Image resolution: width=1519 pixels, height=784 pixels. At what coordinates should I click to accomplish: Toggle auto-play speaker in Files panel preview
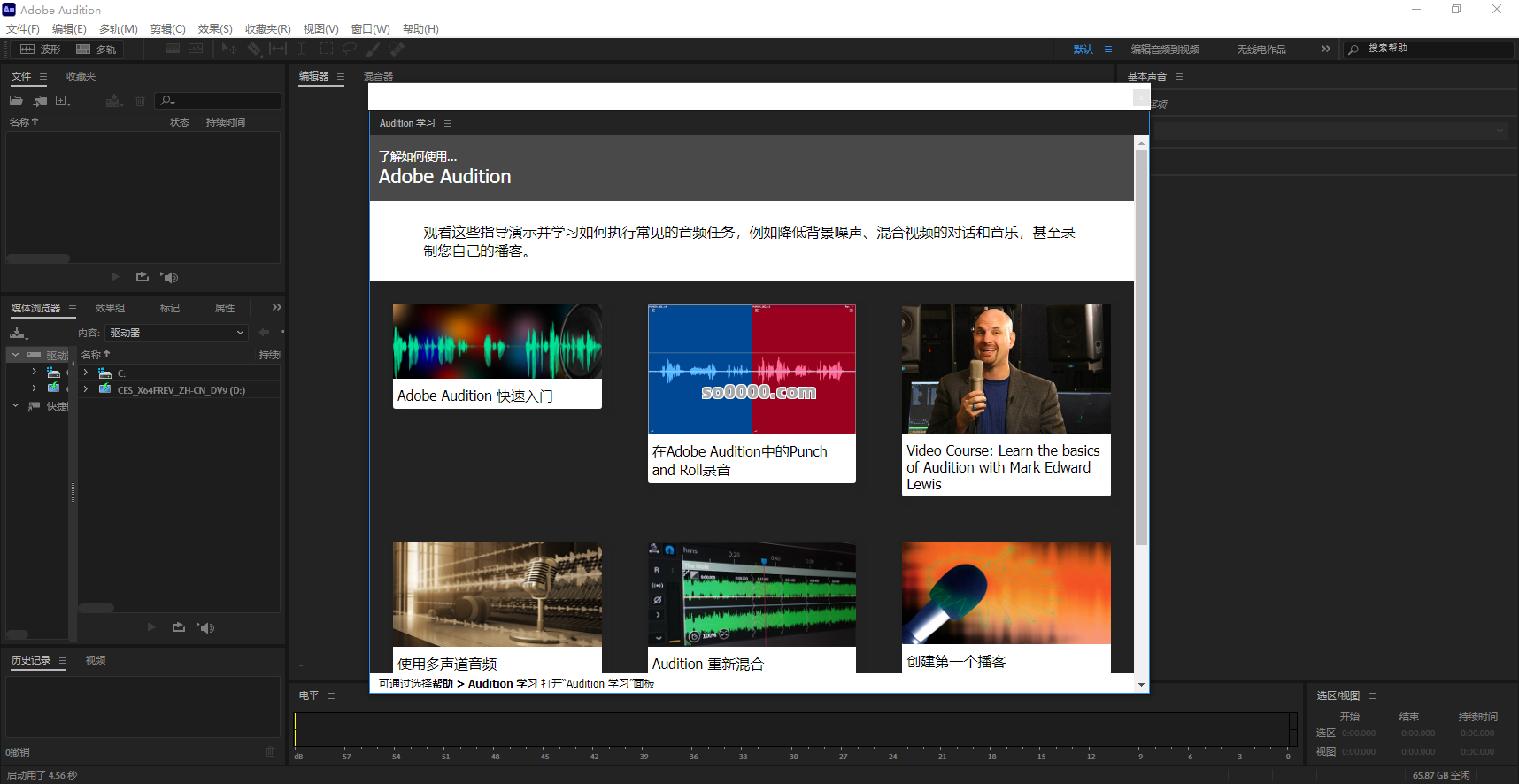[x=169, y=277]
